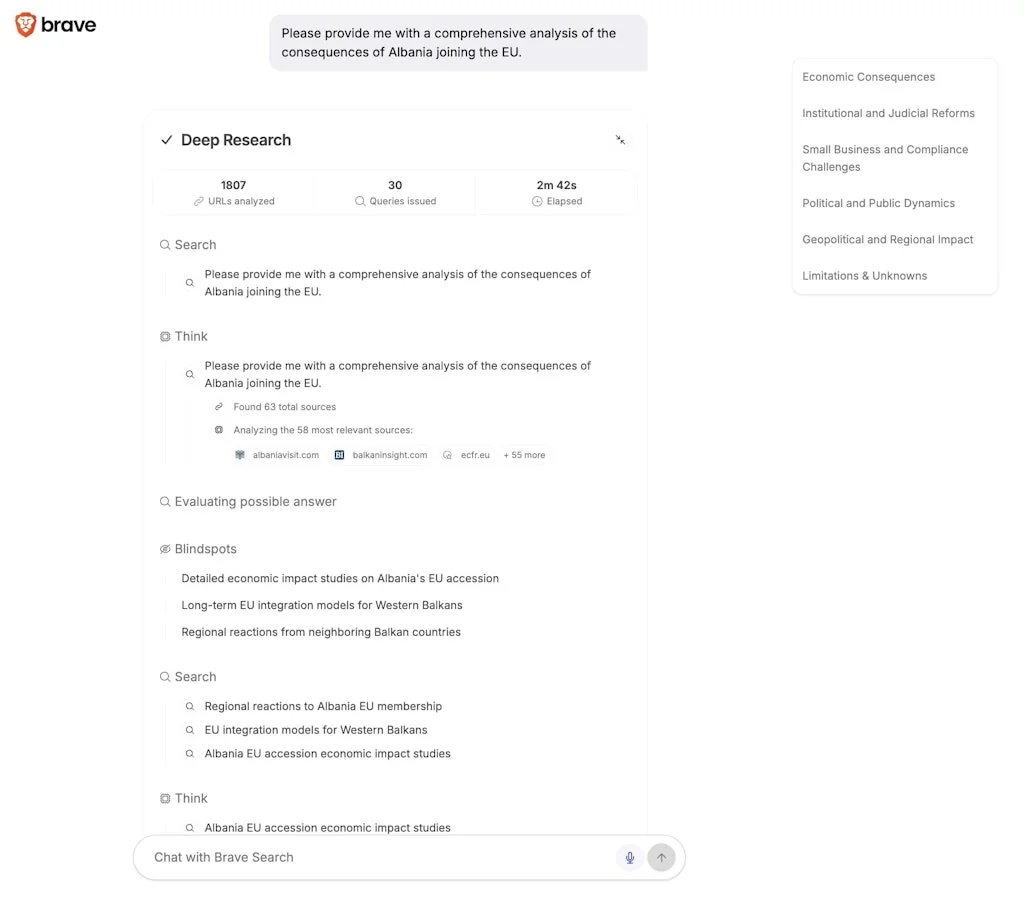Click the microphone icon in the chat bar
1024x898 pixels.
click(x=630, y=857)
